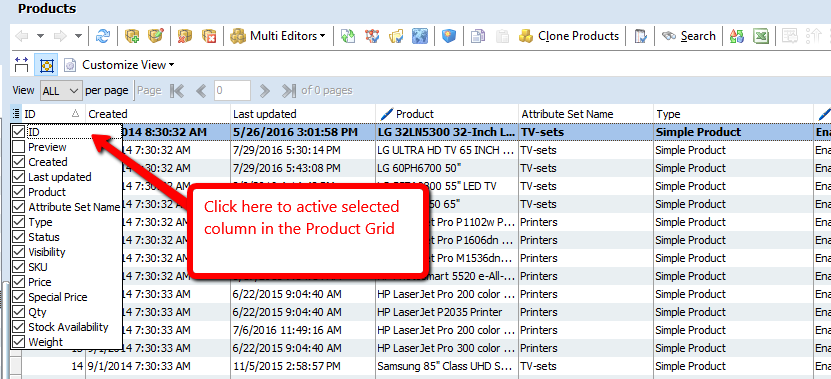
Task: Check the Preview column checkbox
Action: [x=19, y=147]
